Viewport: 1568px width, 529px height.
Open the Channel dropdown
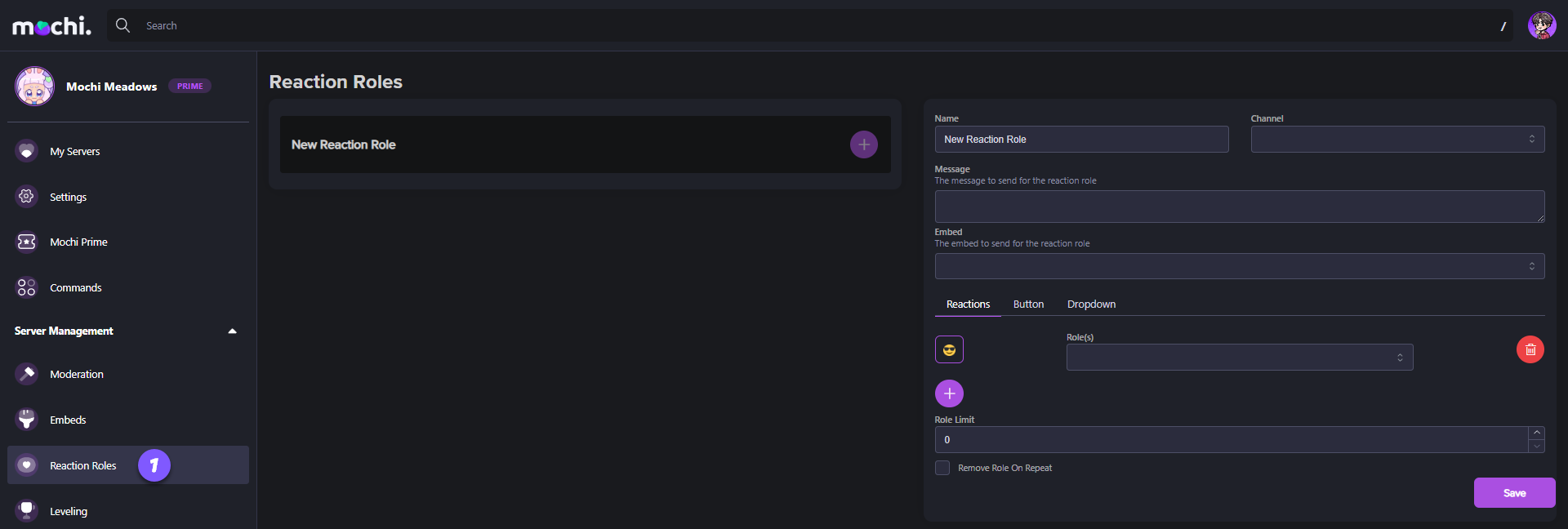tap(1396, 140)
